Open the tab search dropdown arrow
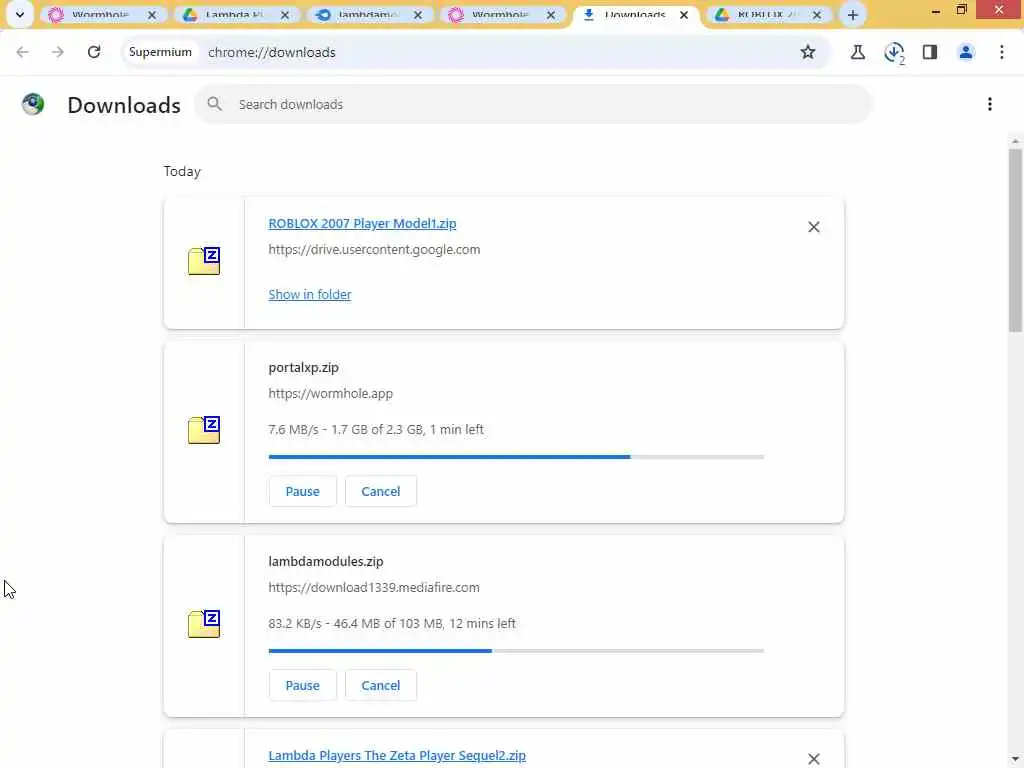The width and height of the screenshot is (1024, 768). pos(20,14)
